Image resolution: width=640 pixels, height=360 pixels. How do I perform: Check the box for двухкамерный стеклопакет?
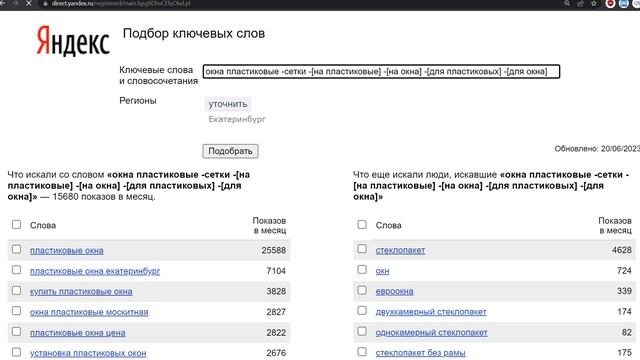pos(362,311)
